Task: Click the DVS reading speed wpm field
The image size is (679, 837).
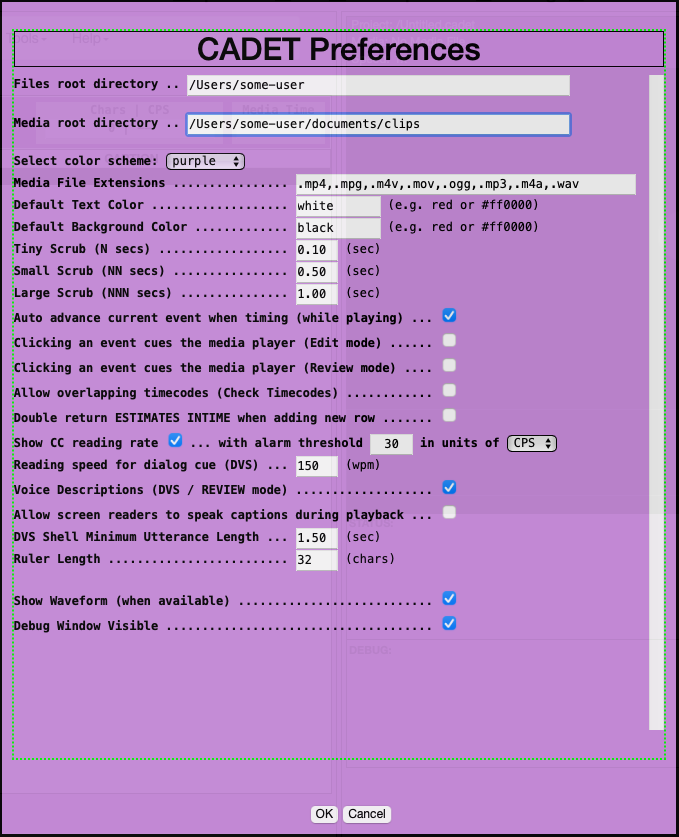Action: point(317,466)
